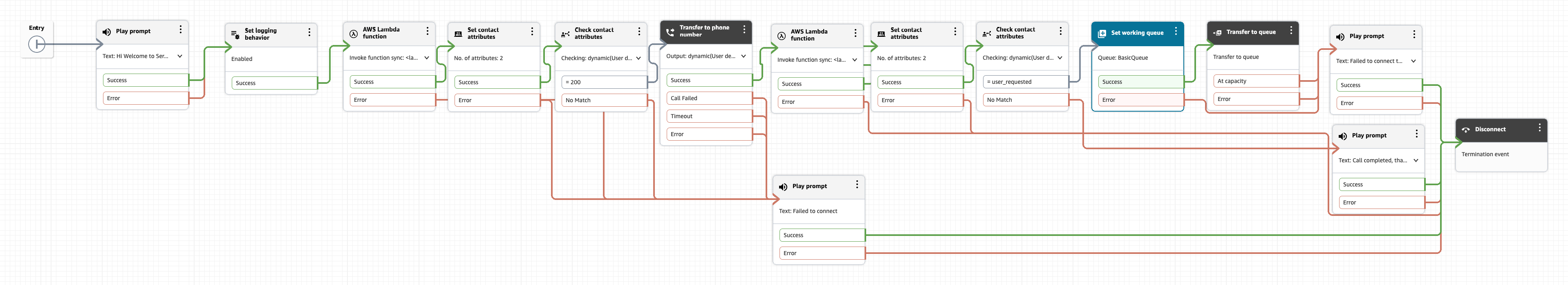The image size is (1568, 285).
Task: Click icon of Check contact attributes block with '= user_requested'
Action: (987, 34)
